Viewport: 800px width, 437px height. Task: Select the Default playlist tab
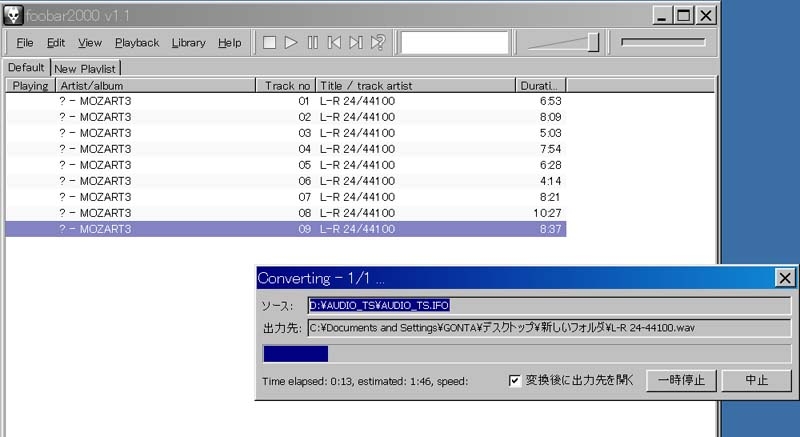pyautogui.click(x=26, y=67)
